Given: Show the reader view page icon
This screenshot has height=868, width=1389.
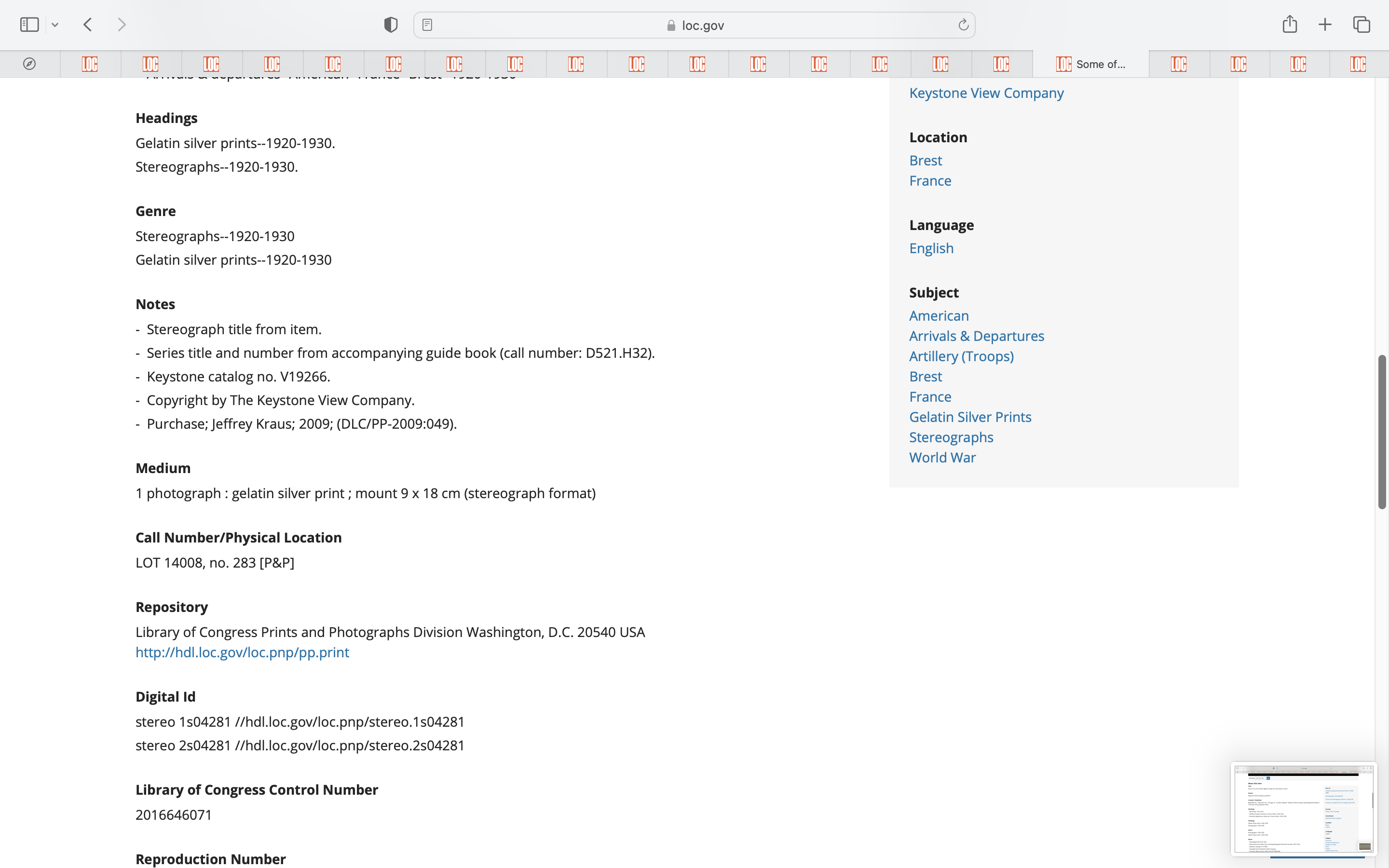Looking at the screenshot, I should pos(427,25).
